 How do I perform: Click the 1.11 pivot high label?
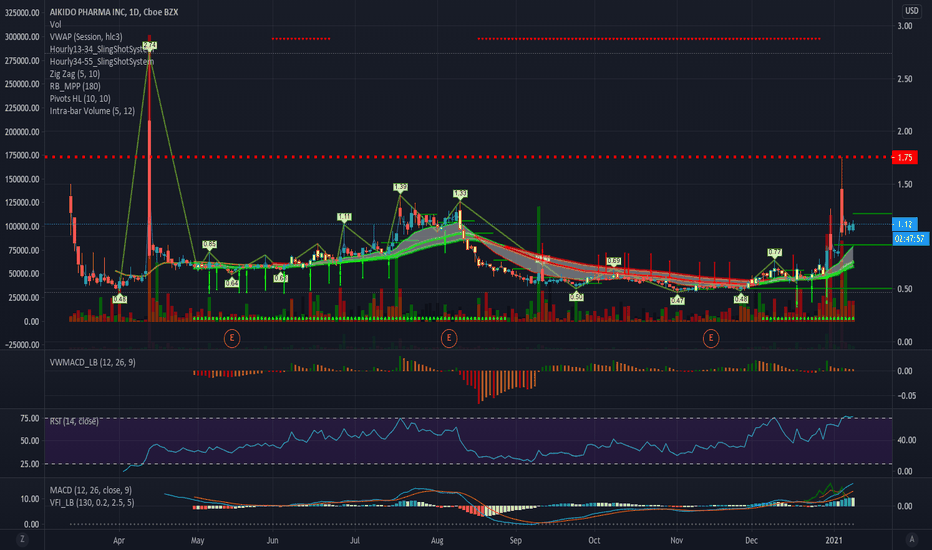344,217
